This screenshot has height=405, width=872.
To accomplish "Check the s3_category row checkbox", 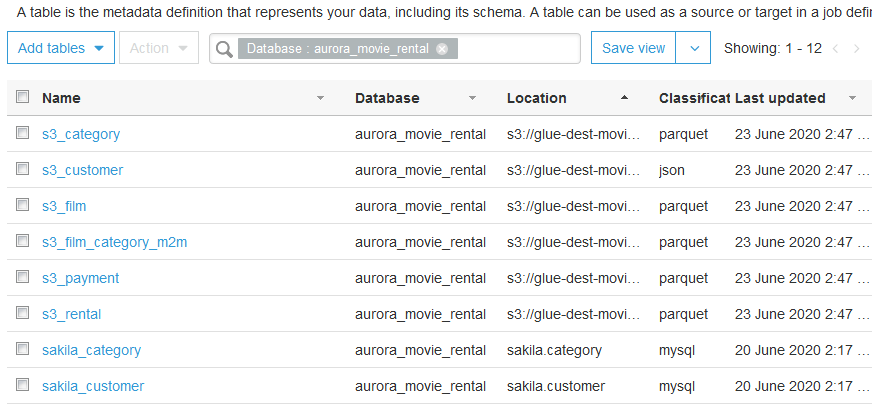I will (x=22, y=133).
